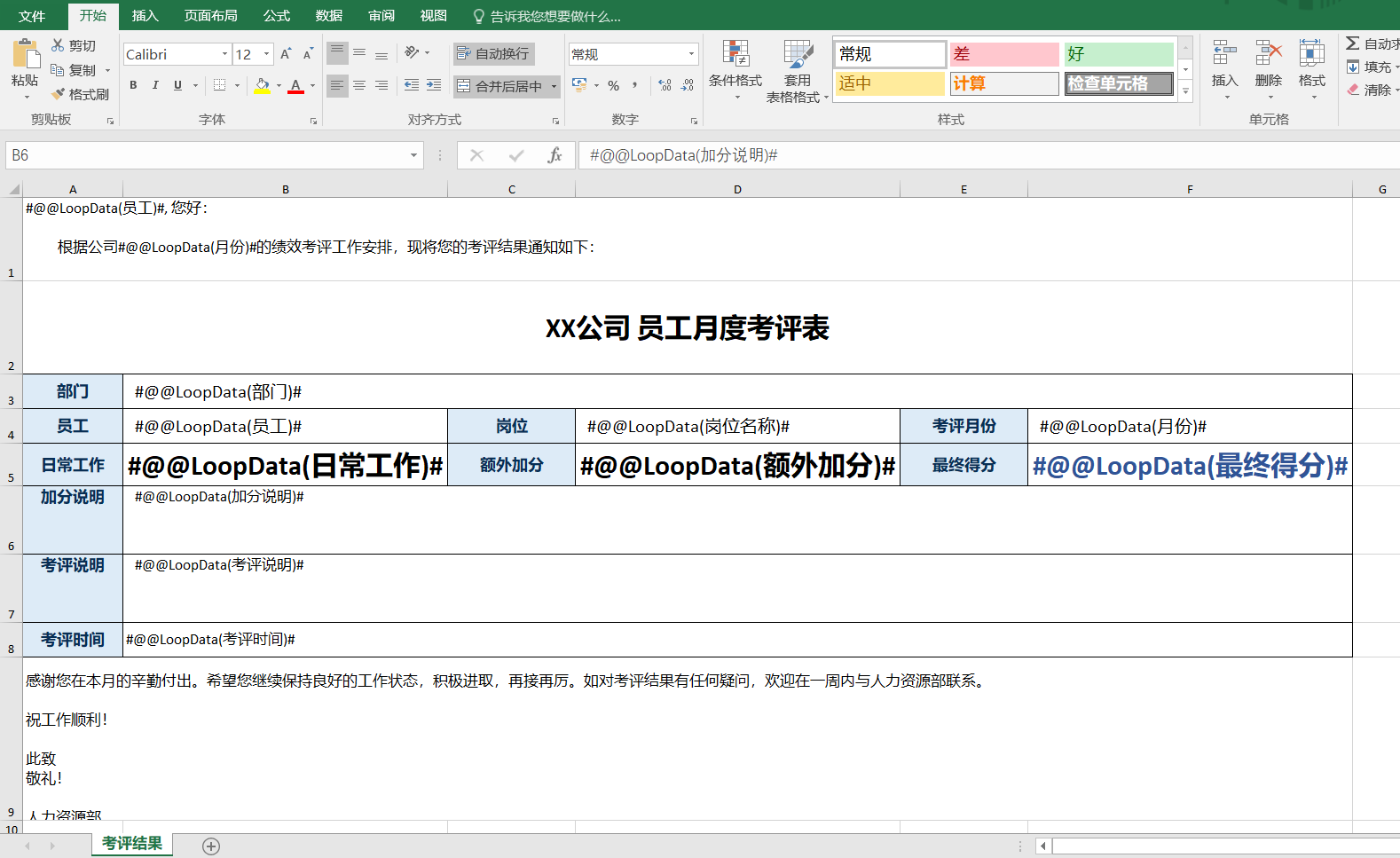This screenshot has height=858, width=1400.
Task: Toggle the Wrap Text (自动换行) button
Action: (493, 54)
